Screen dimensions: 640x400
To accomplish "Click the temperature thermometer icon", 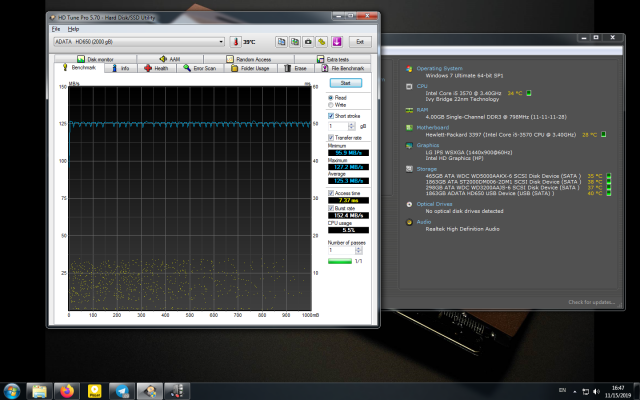I will [236, 42].
